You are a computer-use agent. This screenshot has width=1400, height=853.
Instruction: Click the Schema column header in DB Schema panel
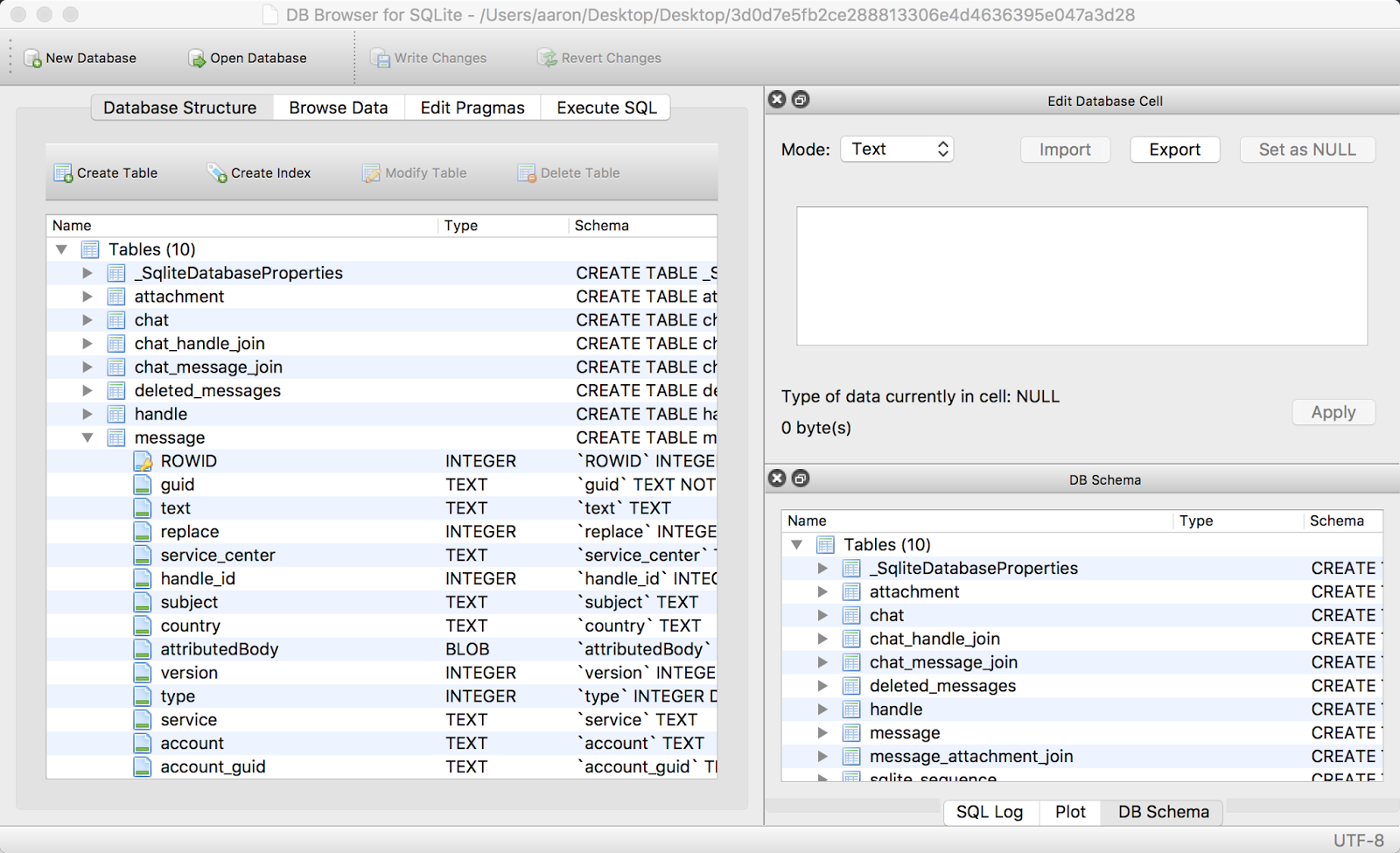click(1343, 521)
